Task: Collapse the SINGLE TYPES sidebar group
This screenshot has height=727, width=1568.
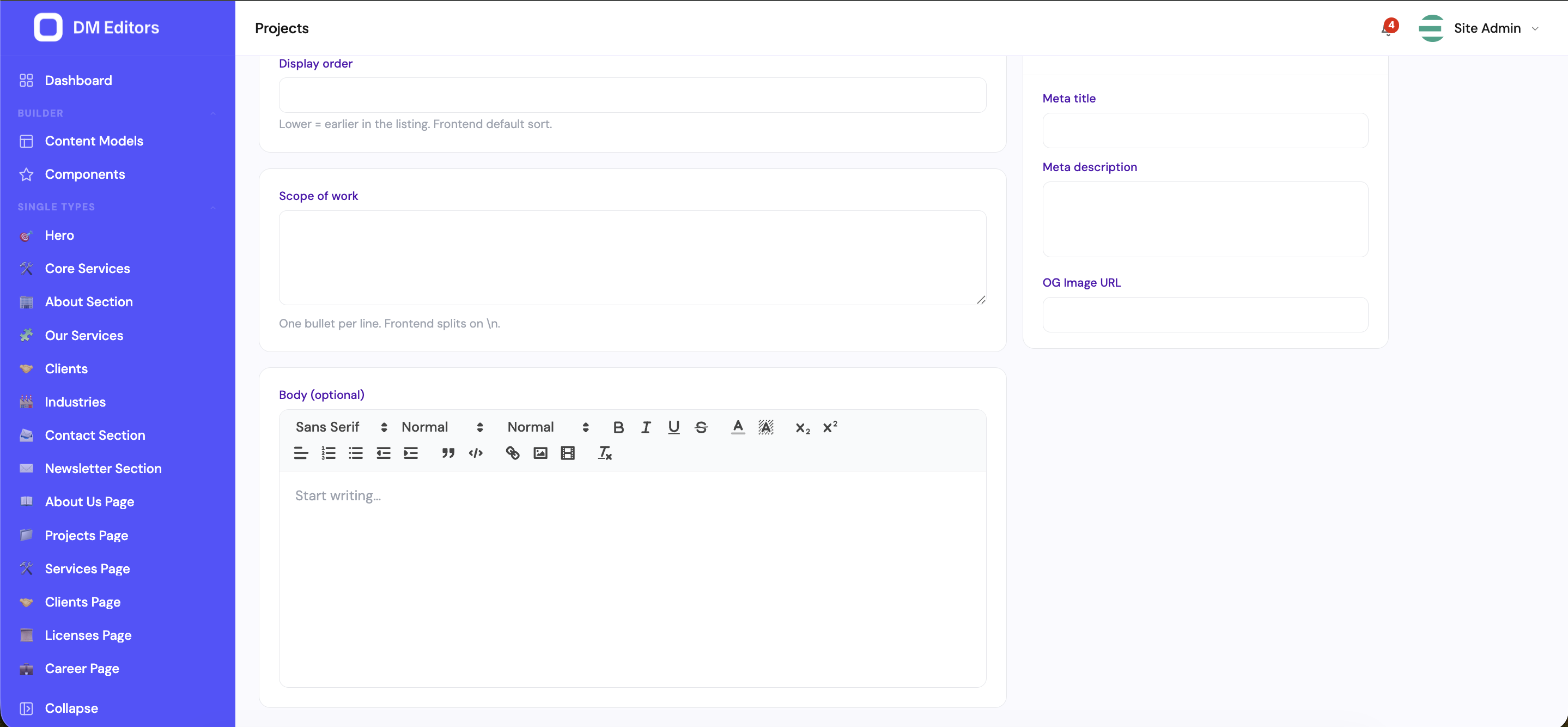Action: point(213,207)
